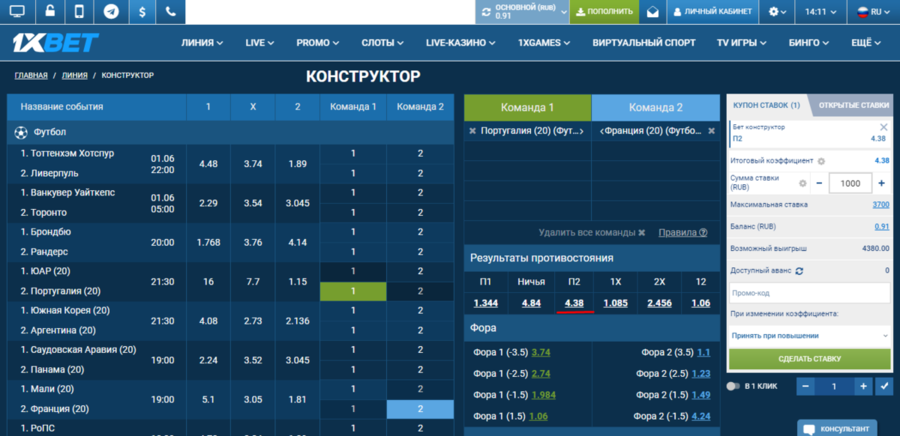Open the settings gear dropdown in top bar
This screenshot has width=900, height=436.
(x=777, y=11)
